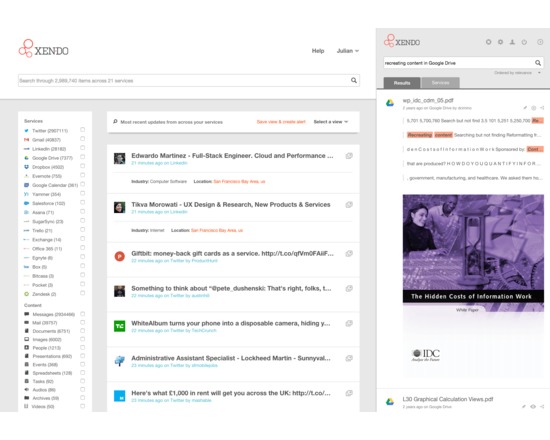
Task: Click share icon on Edwardo Martinez result
Action: pos(349,156)
